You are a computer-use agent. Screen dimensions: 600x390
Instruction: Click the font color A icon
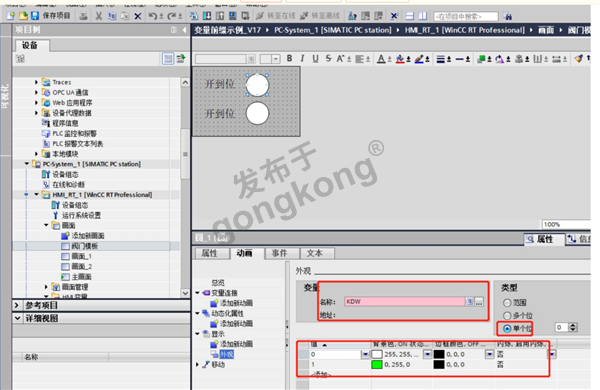point(381,59)
